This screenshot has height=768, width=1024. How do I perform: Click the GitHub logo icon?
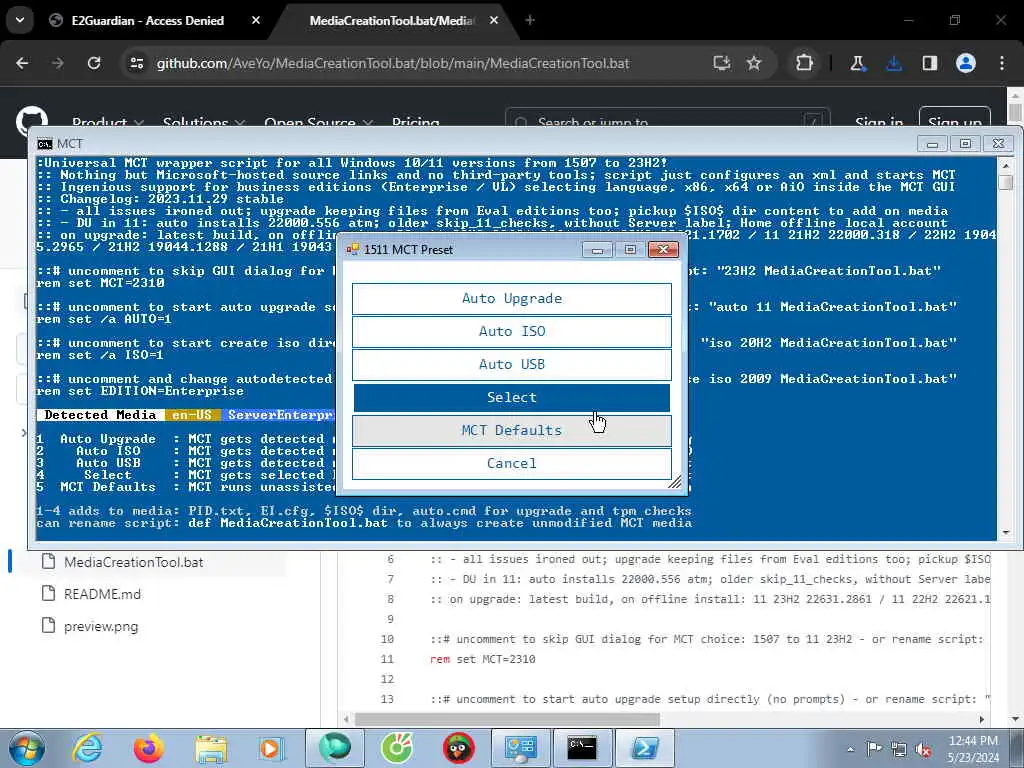coord(31,121)
